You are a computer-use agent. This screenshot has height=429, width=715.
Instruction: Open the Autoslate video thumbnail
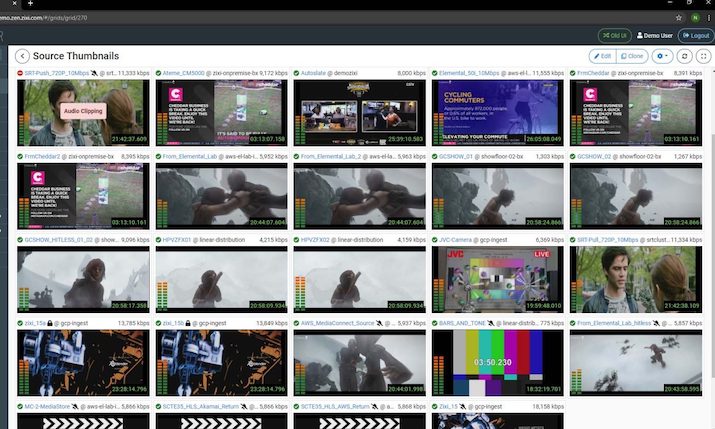click(x=359, y=113)
